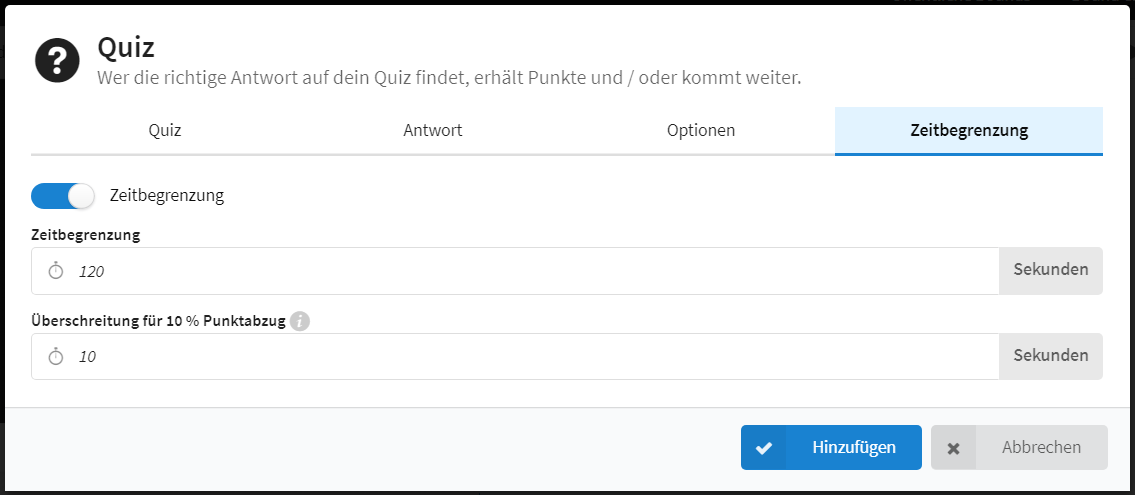This screenshot has width=1135, height=495.
Task: Click the X icon on Abbrechen
Action: [x=953, y=448]
